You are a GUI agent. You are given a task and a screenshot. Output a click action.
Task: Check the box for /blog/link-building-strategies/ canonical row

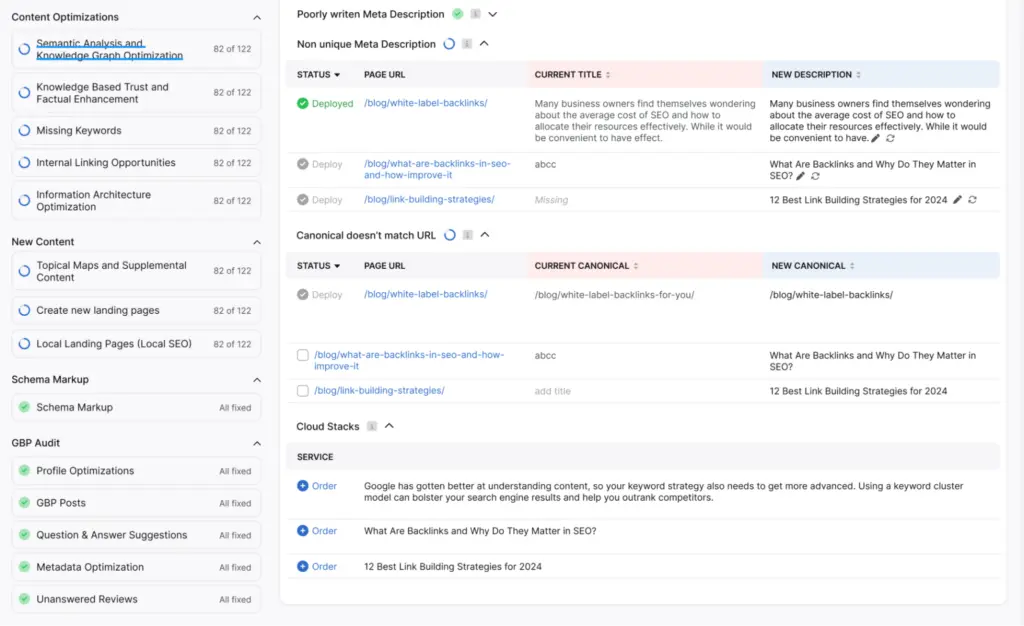pyautogui.click(x=302, y=391)
